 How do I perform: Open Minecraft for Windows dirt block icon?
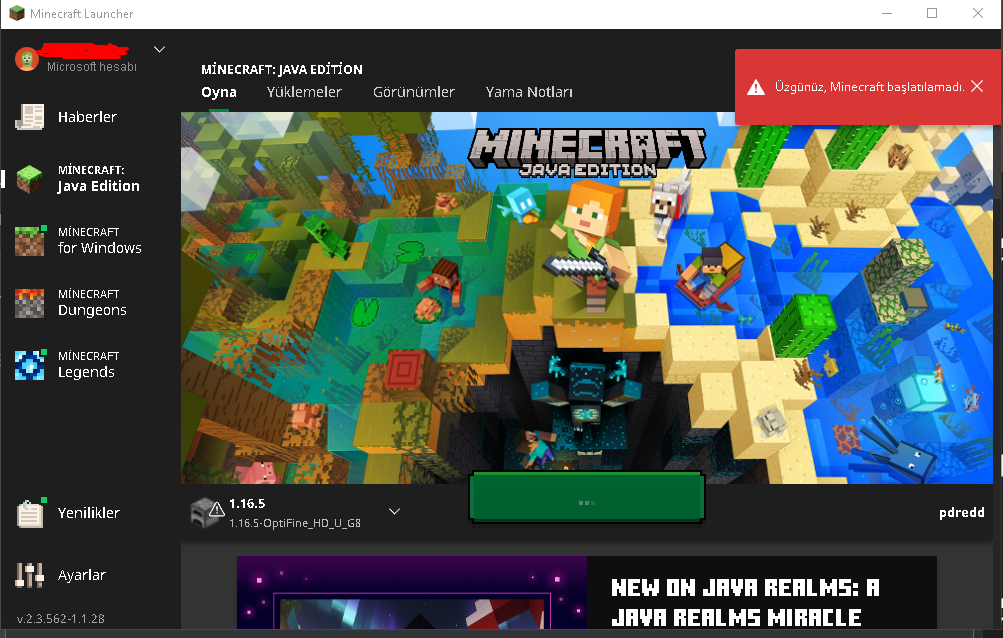(30, 241)
